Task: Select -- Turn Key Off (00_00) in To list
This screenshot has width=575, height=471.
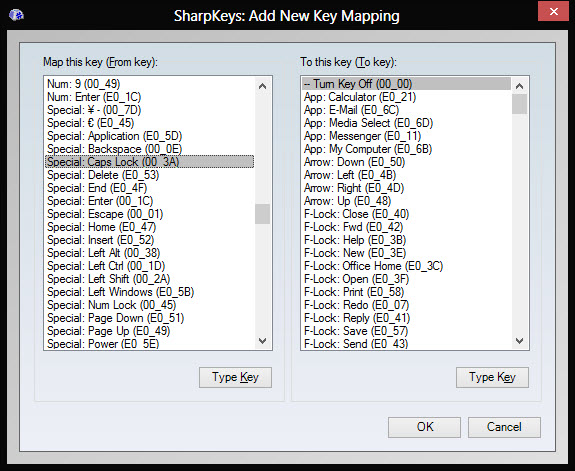Action: click(x=406, y=84)
